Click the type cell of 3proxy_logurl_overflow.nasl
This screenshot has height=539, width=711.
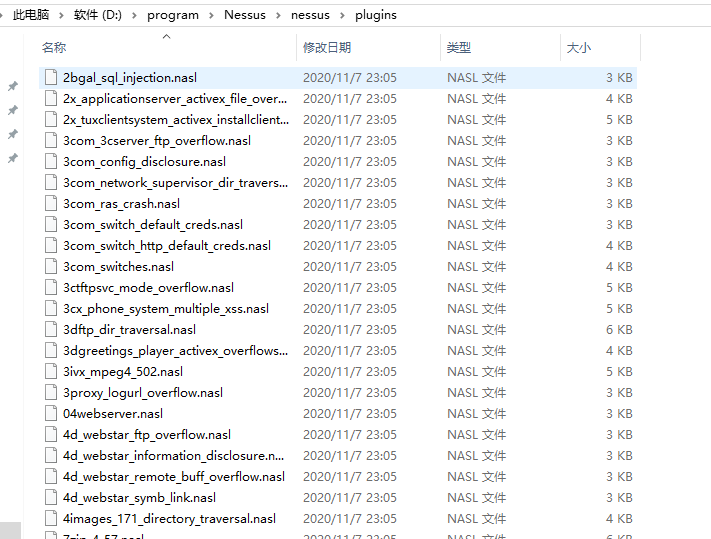477,393
